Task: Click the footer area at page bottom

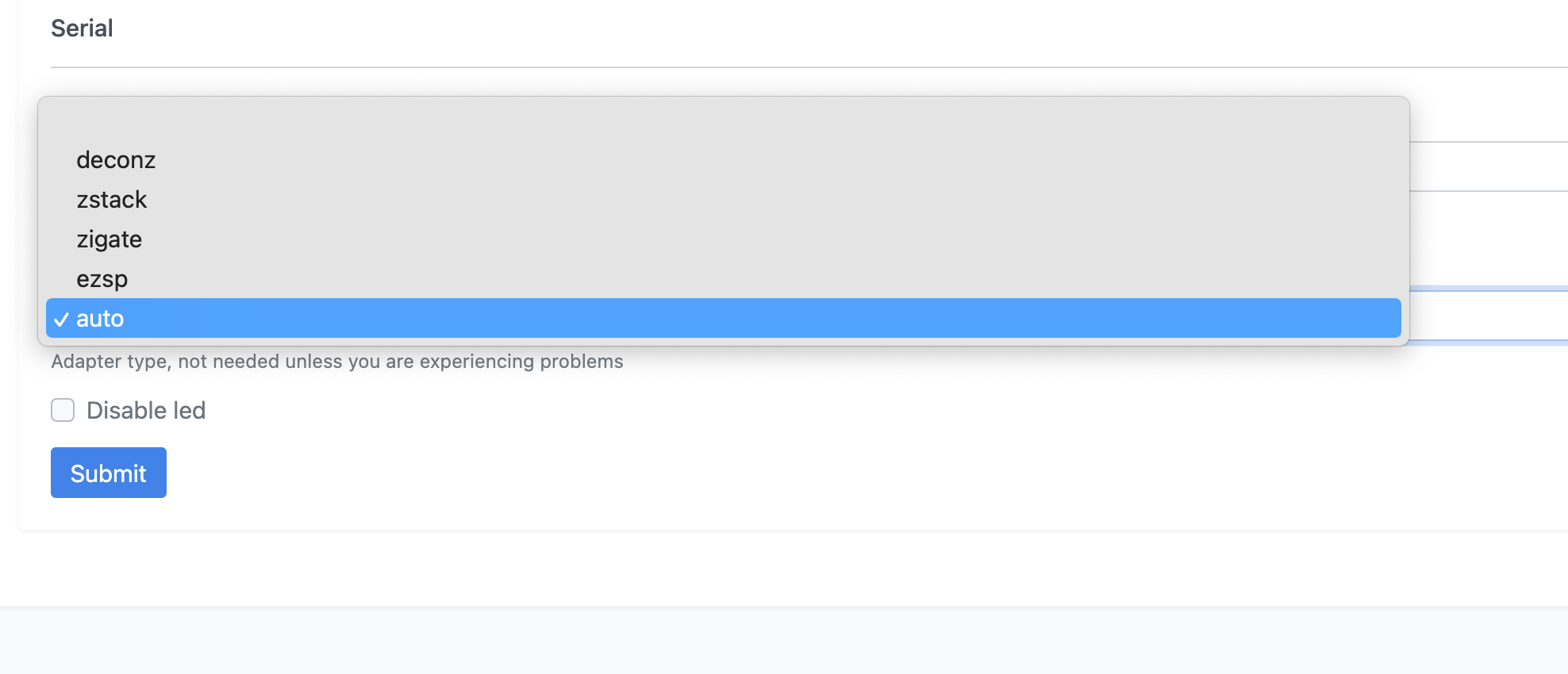Action: click(784, 642)
